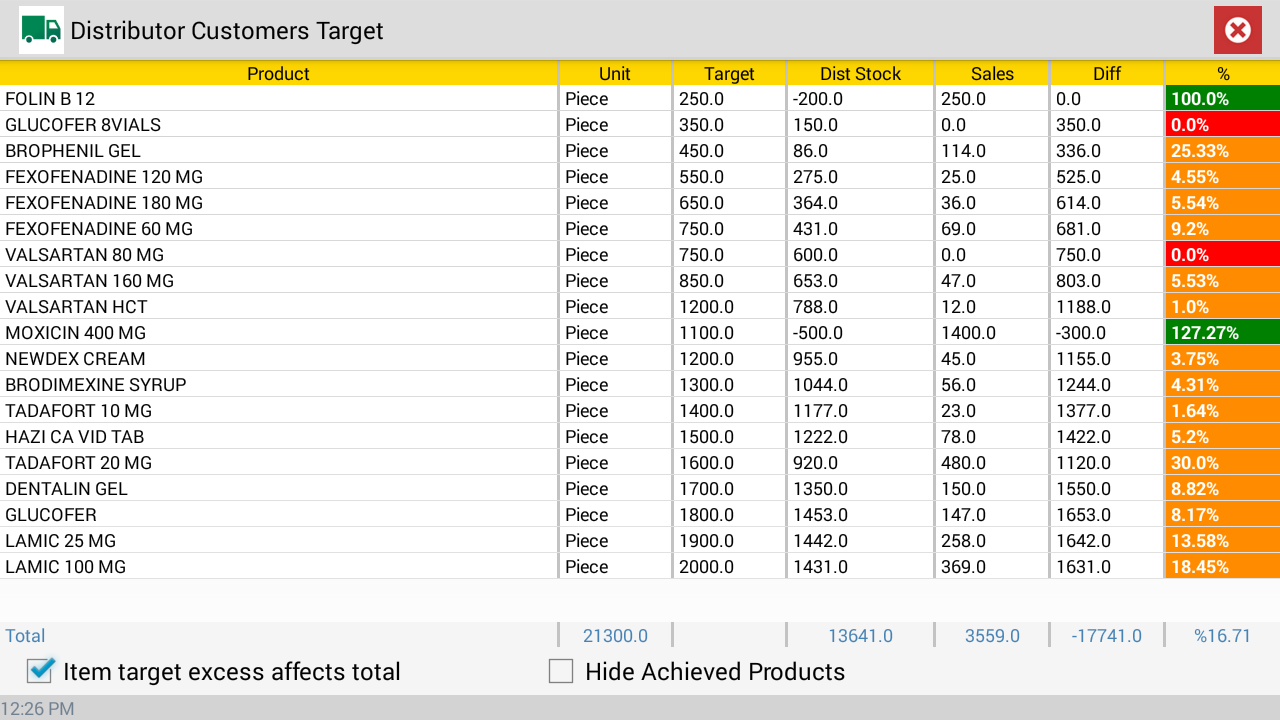This screenshot has height=720, width=1280.
Task: Select LAMIC 25 MG product name
Action: click(x=60, y=540)
